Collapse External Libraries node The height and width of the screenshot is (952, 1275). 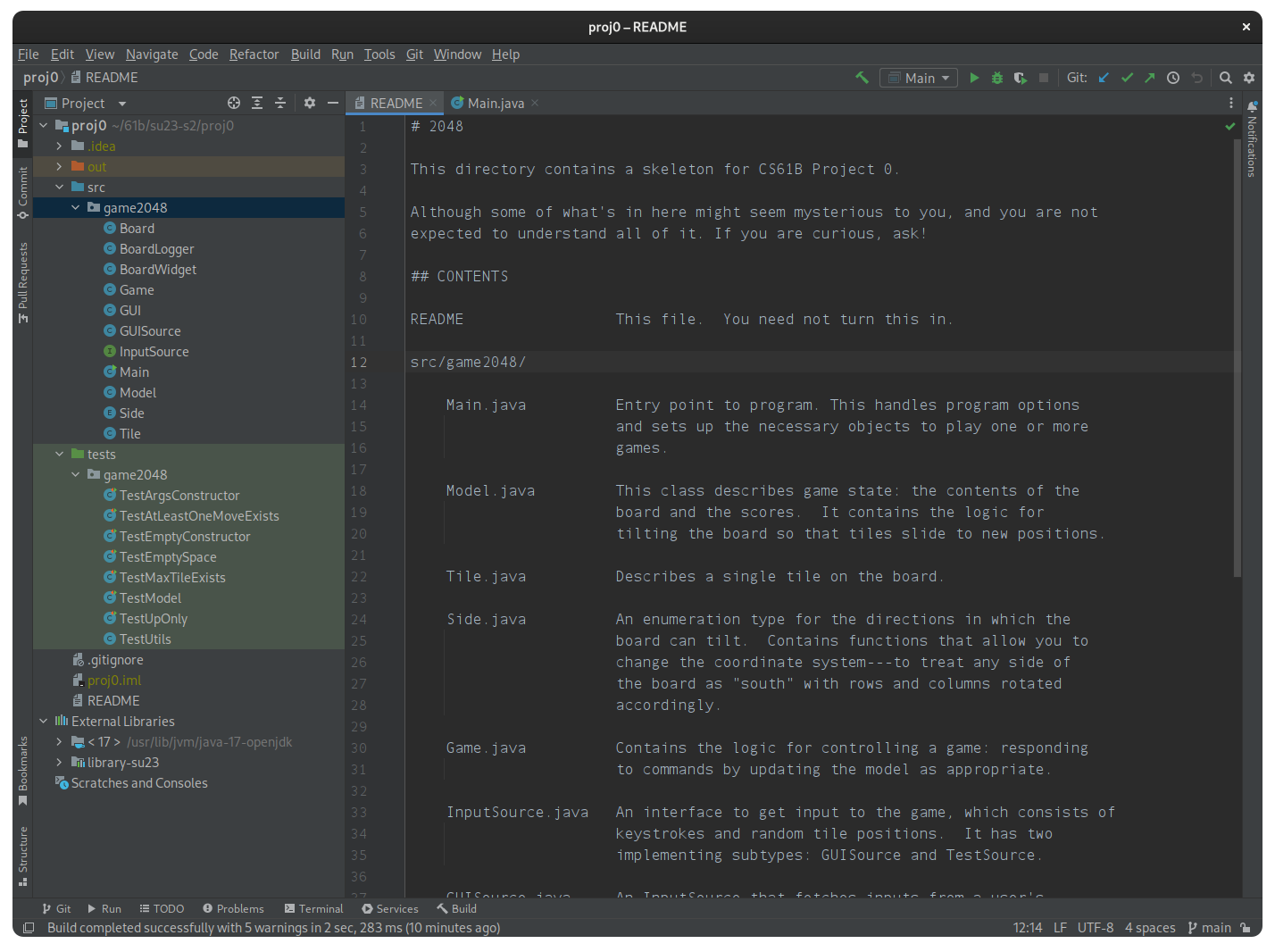click(44, 722)
